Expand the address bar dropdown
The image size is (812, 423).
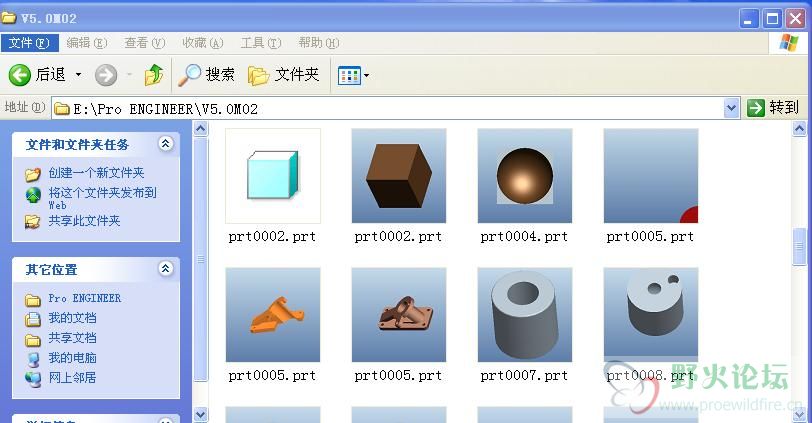[731, 109]
